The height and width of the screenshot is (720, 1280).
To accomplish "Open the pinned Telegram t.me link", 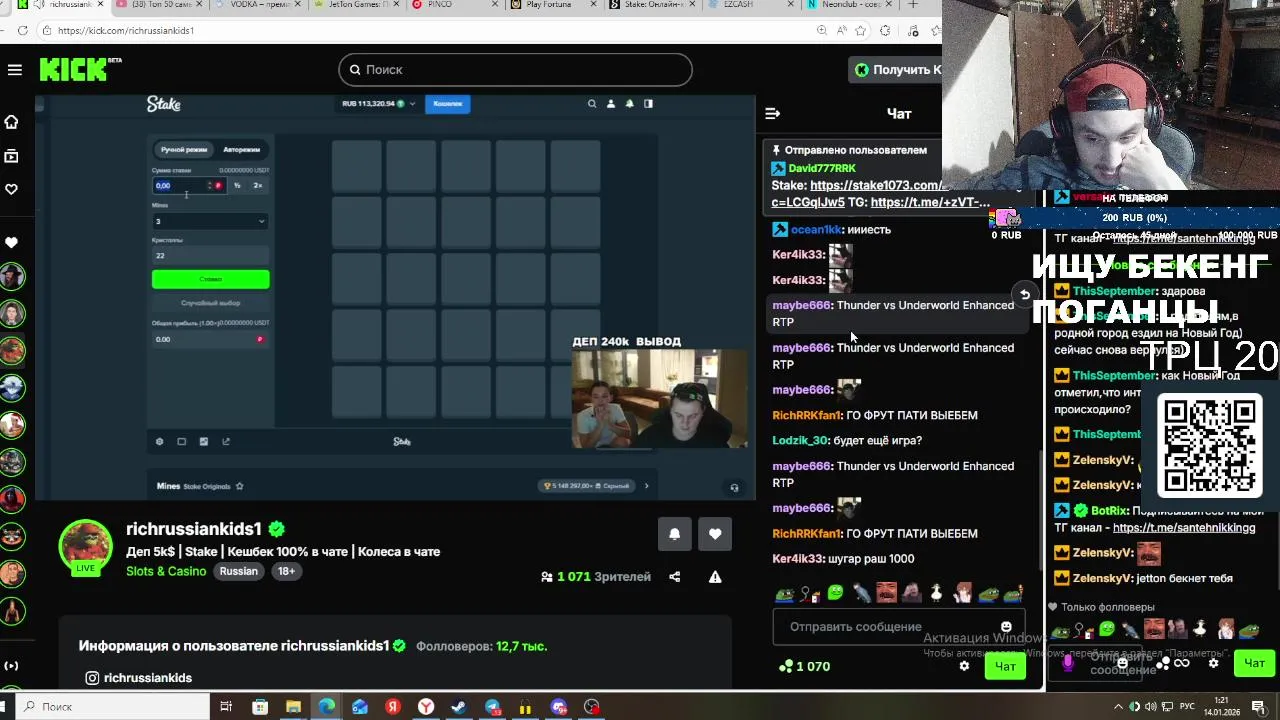I will coord(930,202).
